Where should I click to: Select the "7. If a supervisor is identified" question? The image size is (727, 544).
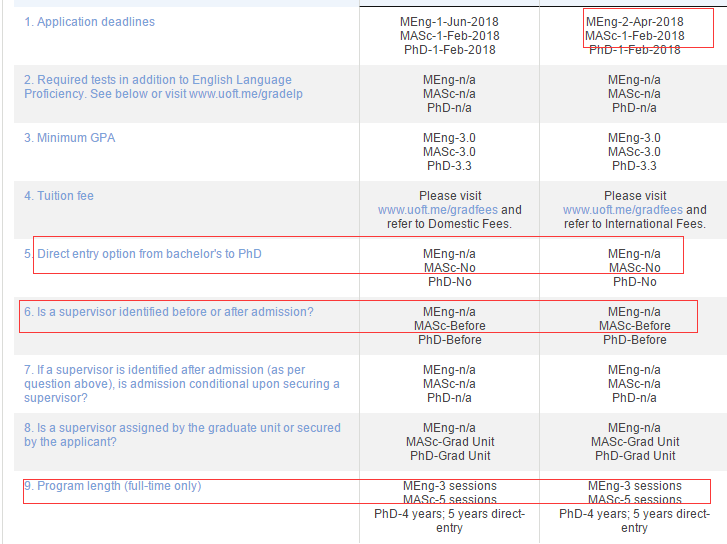[x=180, y=370]
